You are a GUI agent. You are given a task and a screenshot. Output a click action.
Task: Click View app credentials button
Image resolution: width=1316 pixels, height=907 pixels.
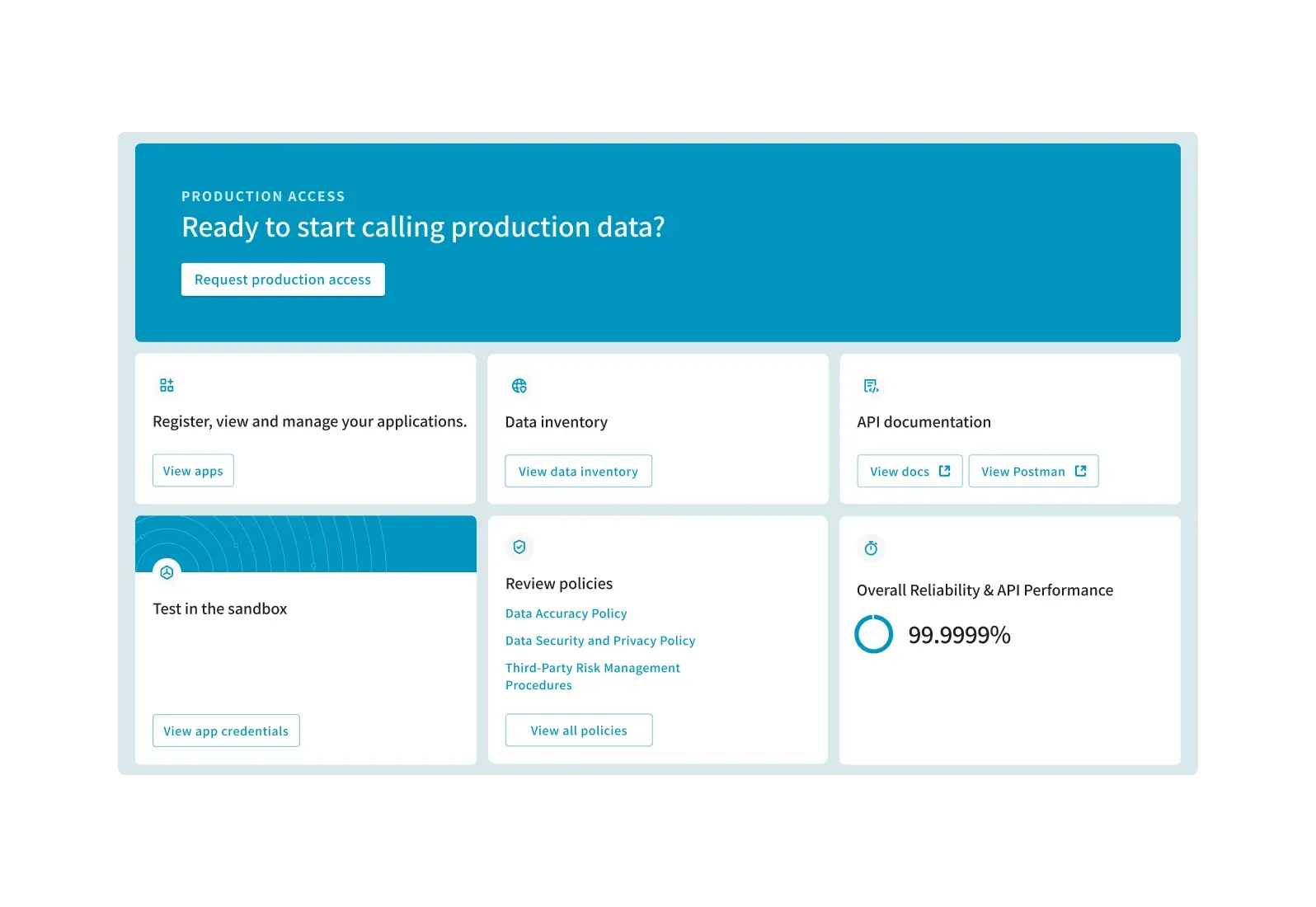(x=226, y=731)
